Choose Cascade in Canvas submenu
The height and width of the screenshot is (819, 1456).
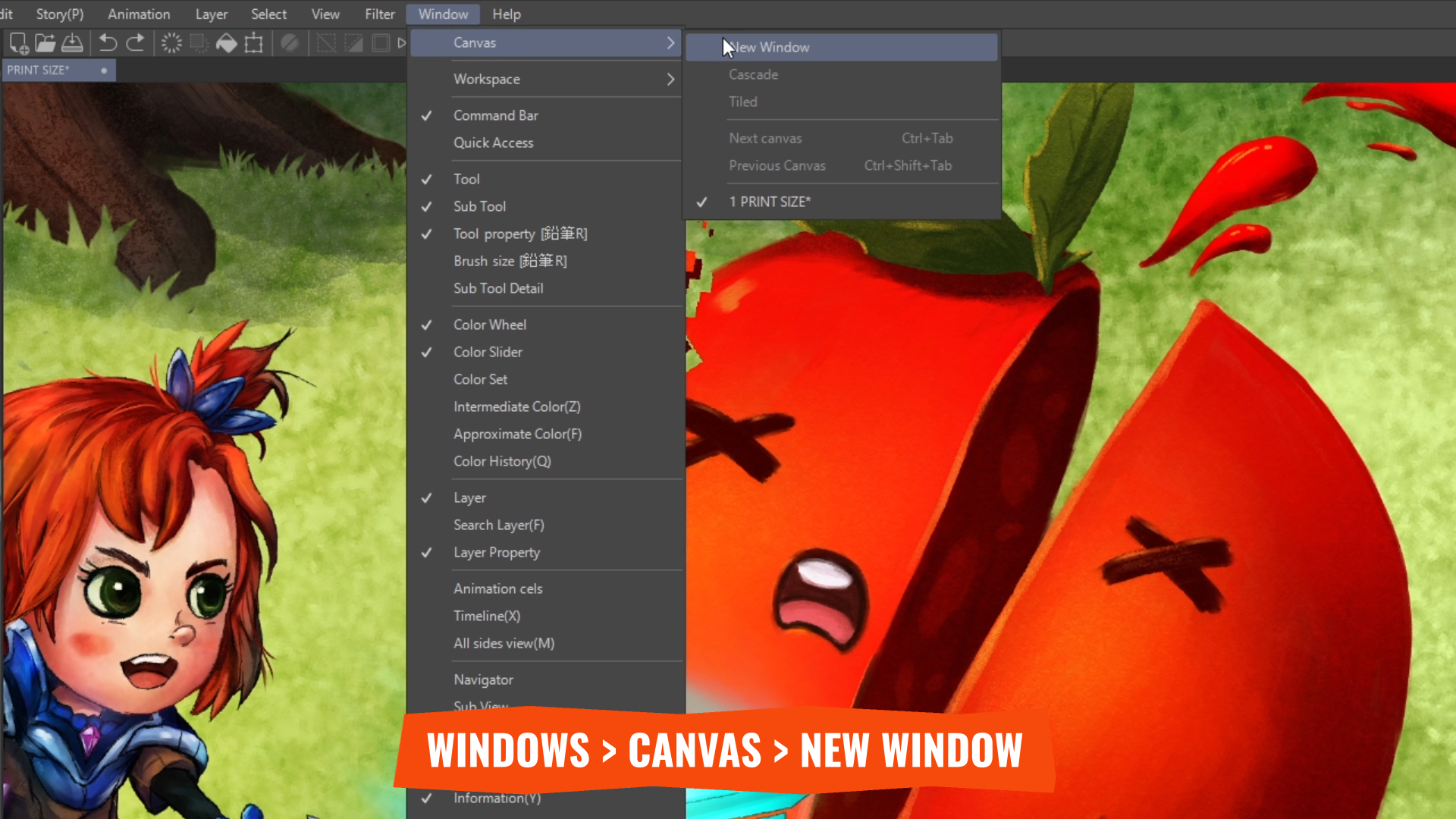[x=842, y=74]
